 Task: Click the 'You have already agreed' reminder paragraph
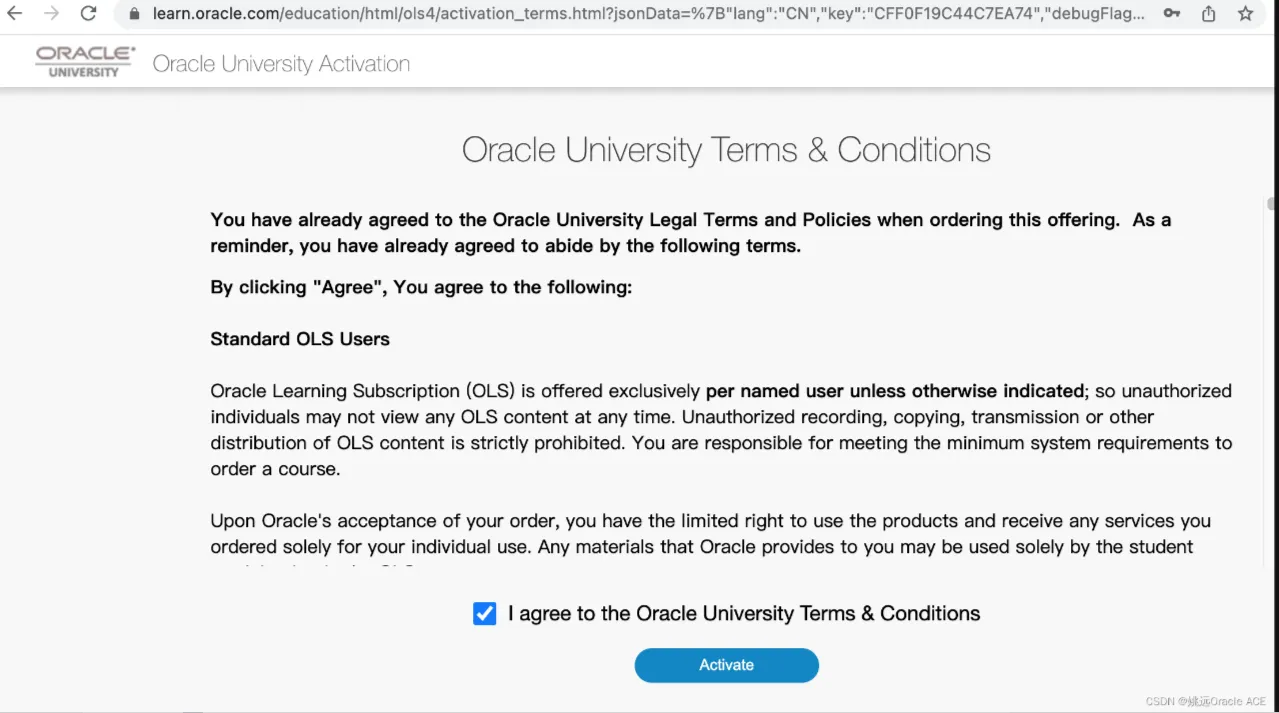pos(690,232)
